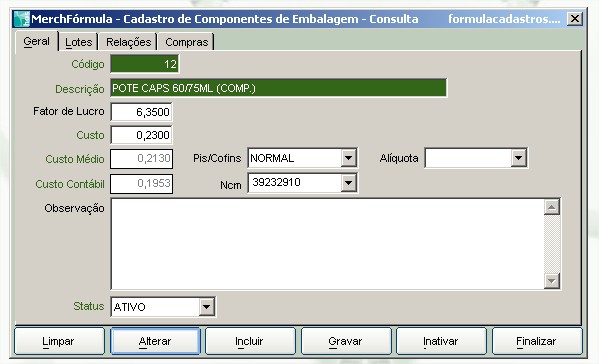Expand the Ncm dropdown arrow

coord(348,183)
